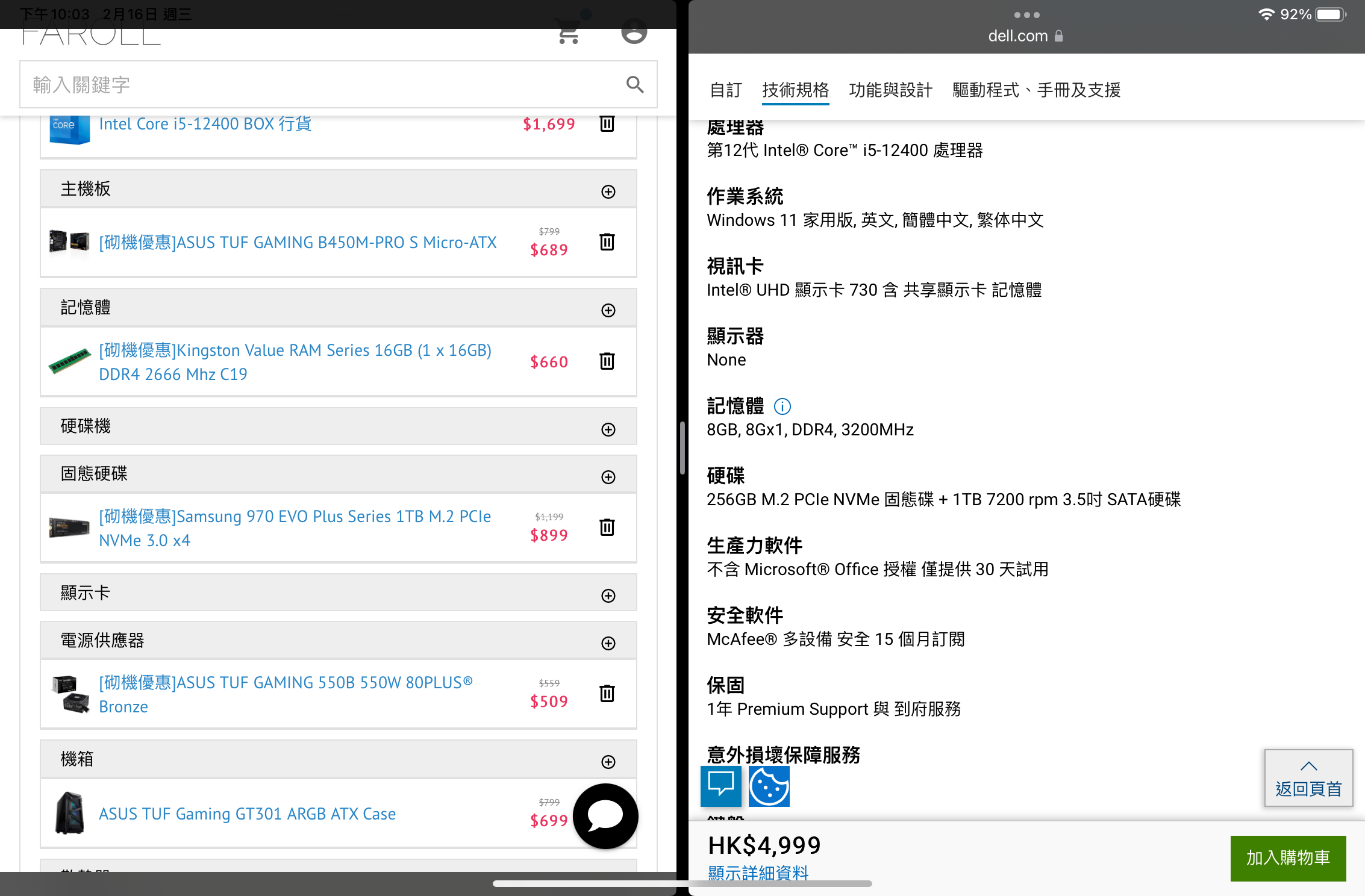Click the search magnifier icon

point(635,84)
